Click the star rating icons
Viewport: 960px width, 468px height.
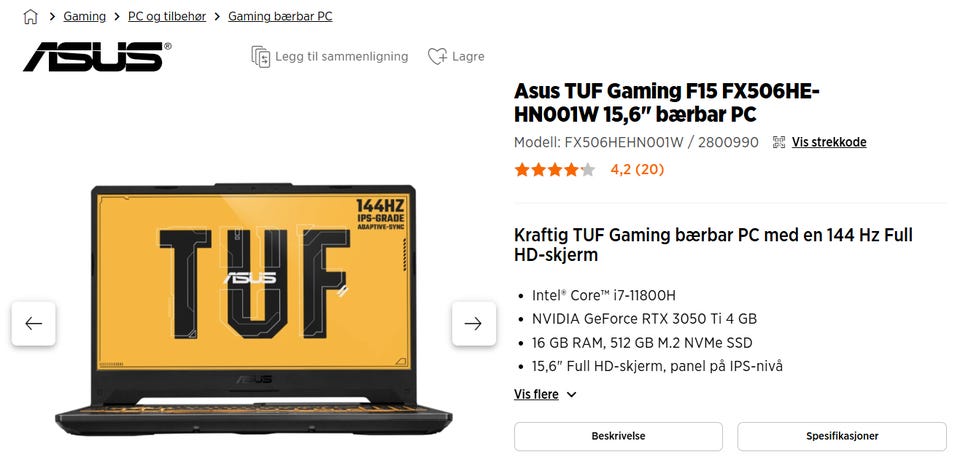(x=555, y=170)
